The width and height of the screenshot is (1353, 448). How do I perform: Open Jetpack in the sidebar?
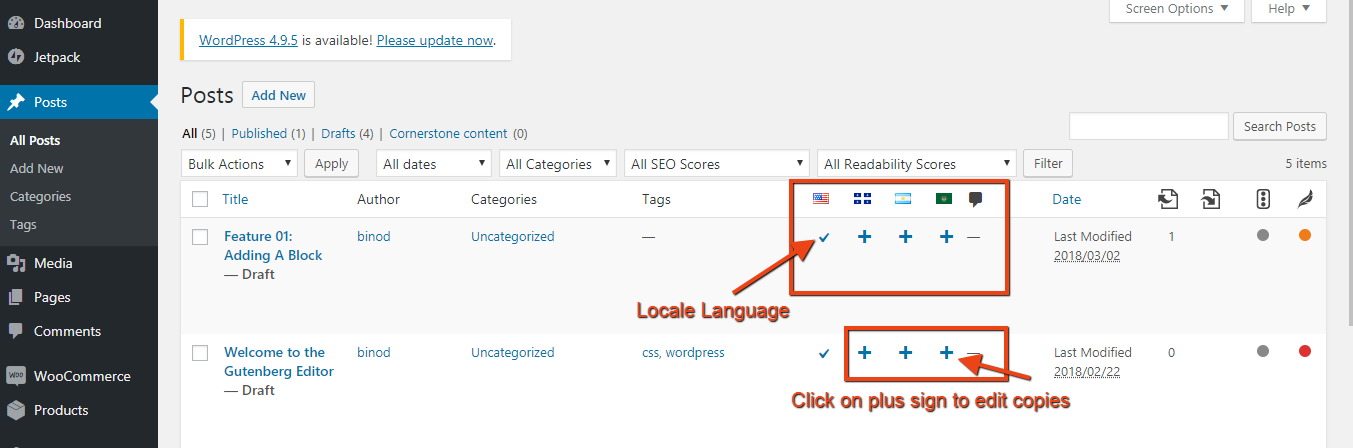(x=79, y=57)
